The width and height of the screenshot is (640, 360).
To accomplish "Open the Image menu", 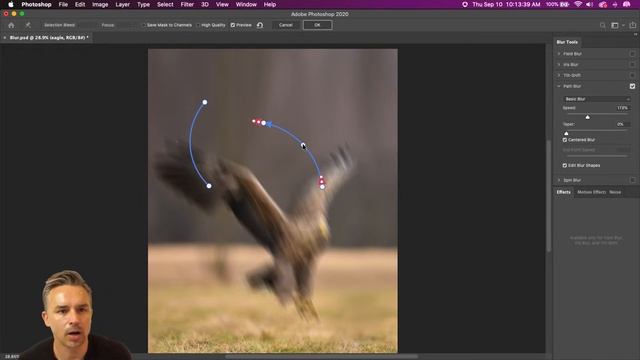I will pyautogui.click(x=100, y=4).
